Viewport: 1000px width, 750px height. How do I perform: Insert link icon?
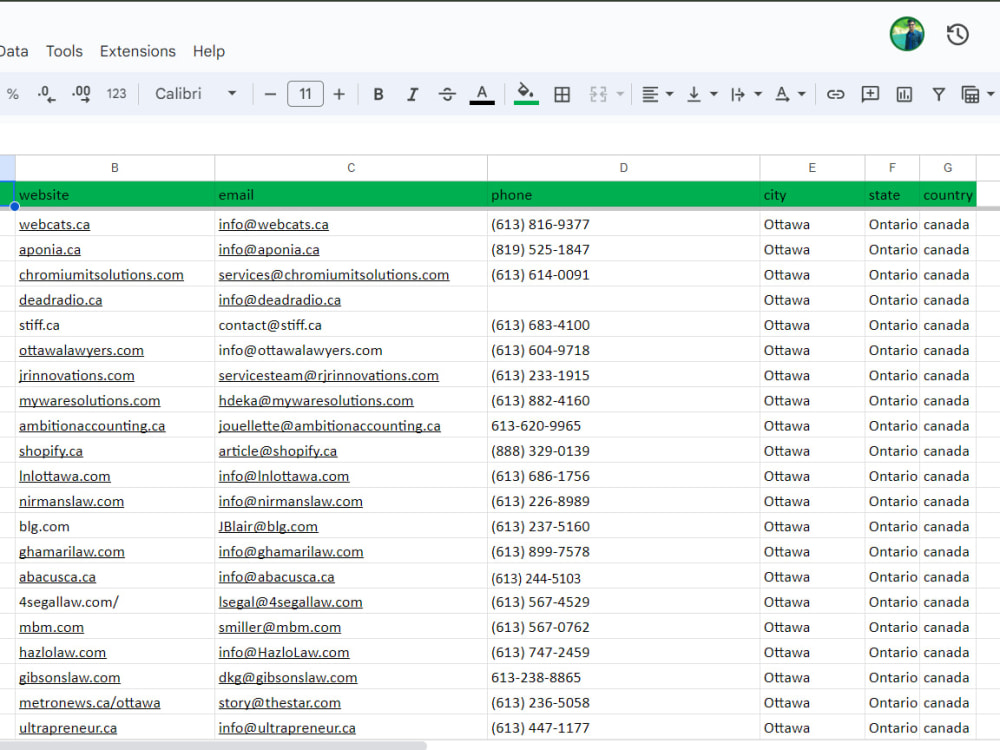(835, 94)
